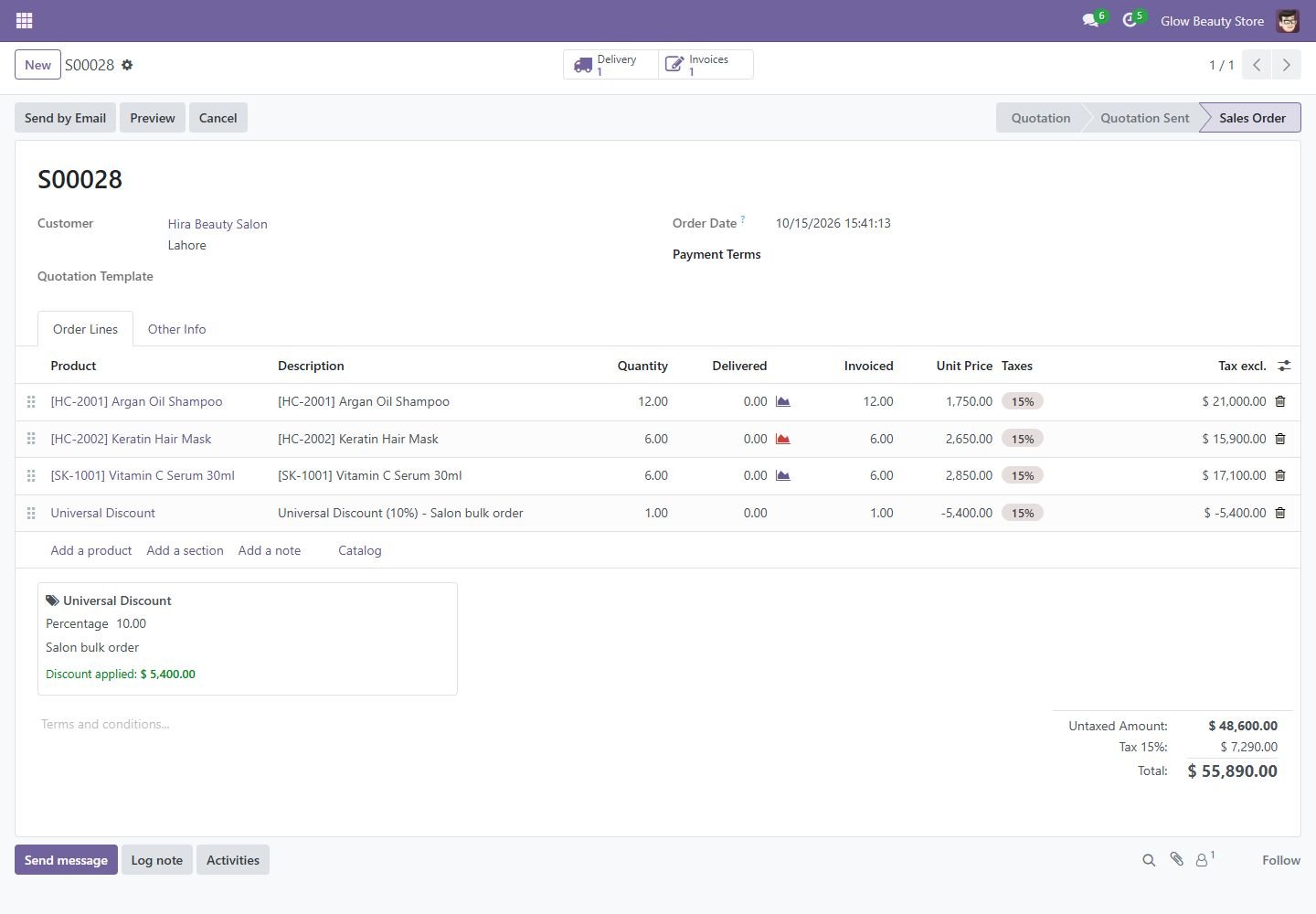Open the Hira Beauty Salon customer link

(218, 224)
